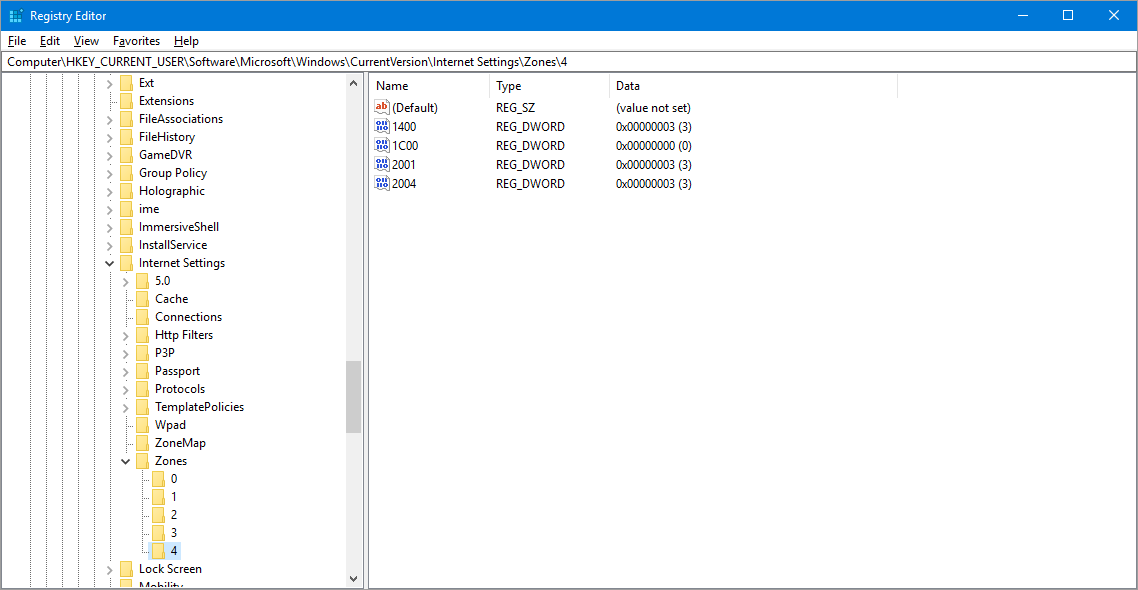Click the Connections folder icon
Screen dimensions: 1138x590
(142, 316)
